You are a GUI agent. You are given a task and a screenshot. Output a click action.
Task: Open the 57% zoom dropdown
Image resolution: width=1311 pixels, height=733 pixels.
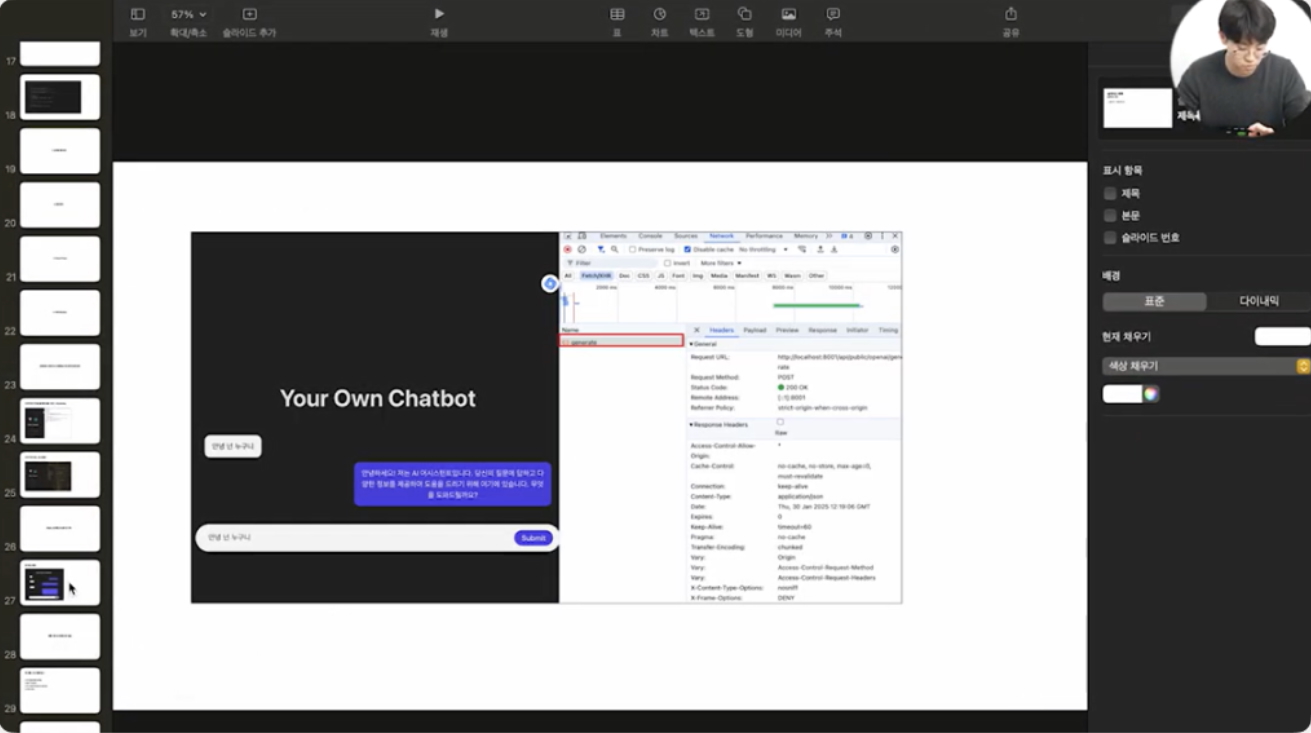click(188, 15)
